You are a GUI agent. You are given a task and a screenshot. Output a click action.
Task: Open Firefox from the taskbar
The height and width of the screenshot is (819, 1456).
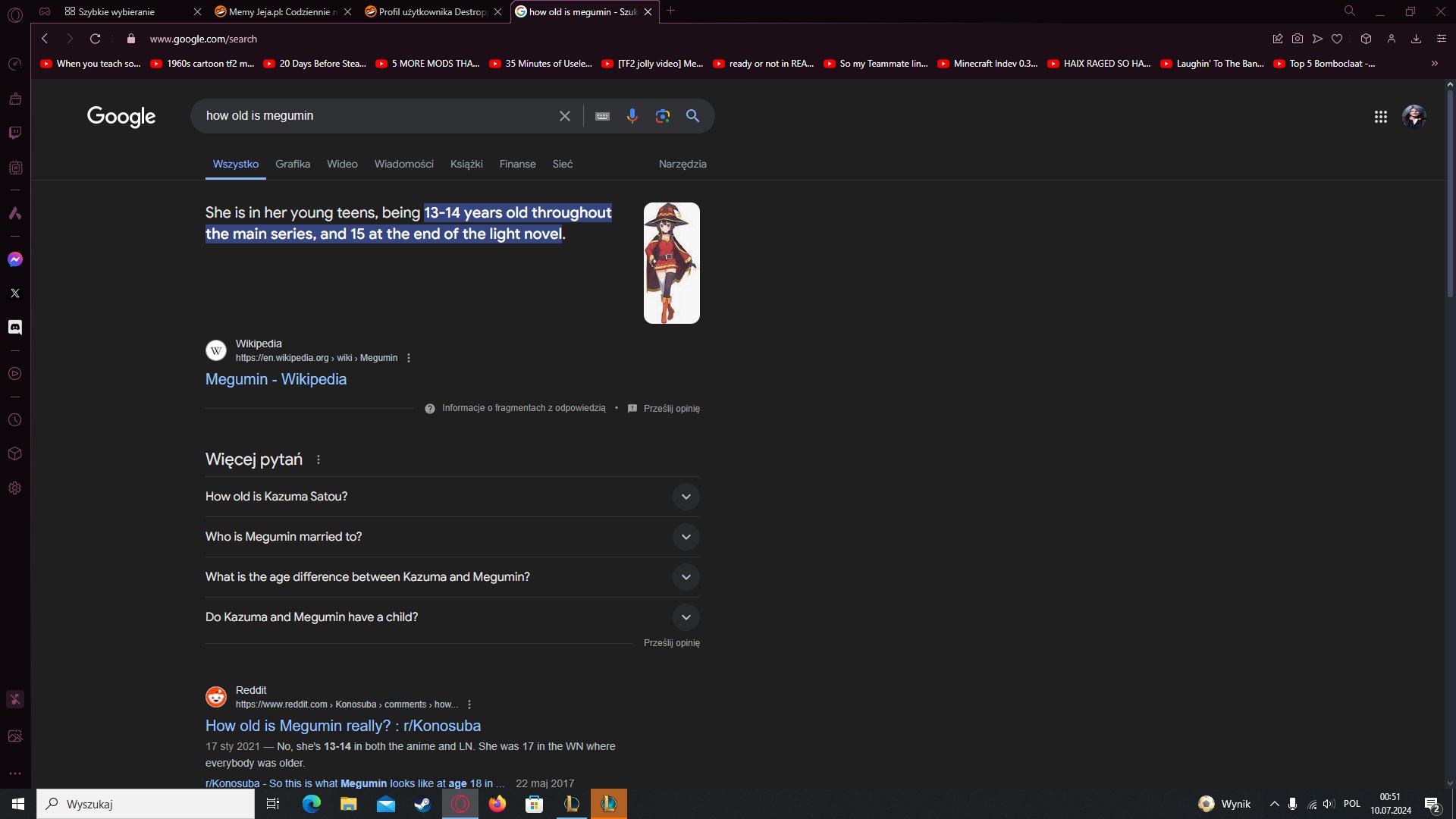(497, 804)
